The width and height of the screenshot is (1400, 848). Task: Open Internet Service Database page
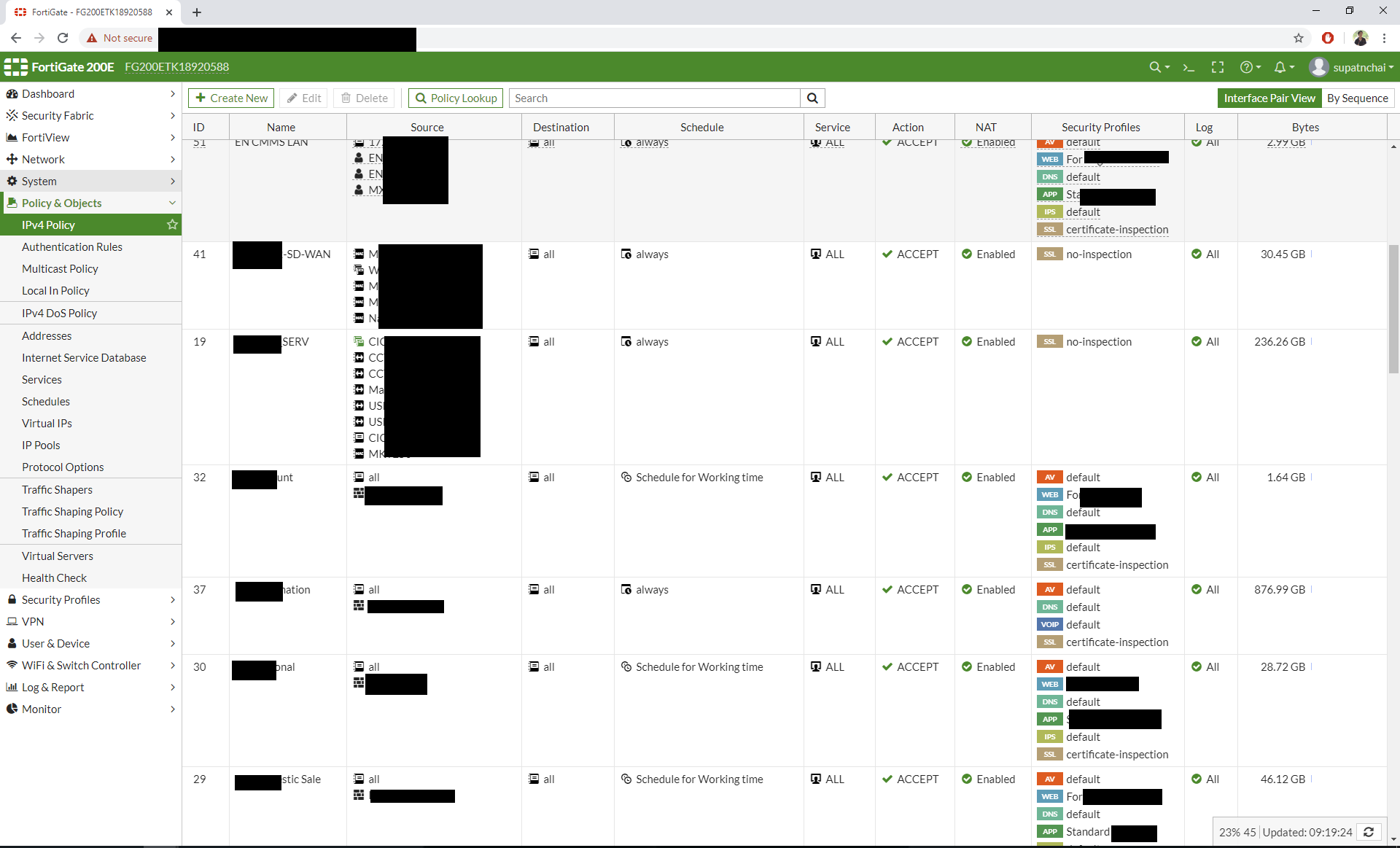click(x=84, y=357)
